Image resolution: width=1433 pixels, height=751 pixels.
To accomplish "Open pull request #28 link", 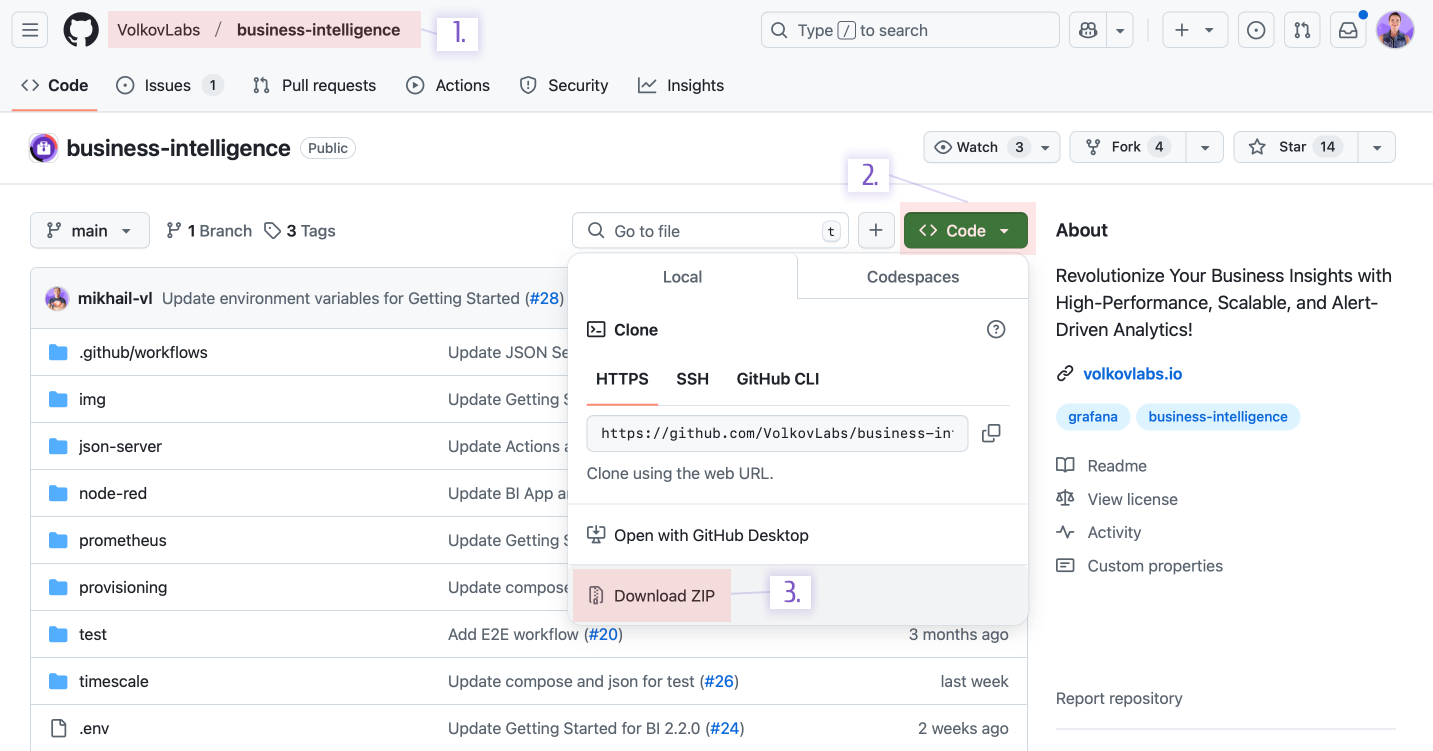I will point(545,298).
